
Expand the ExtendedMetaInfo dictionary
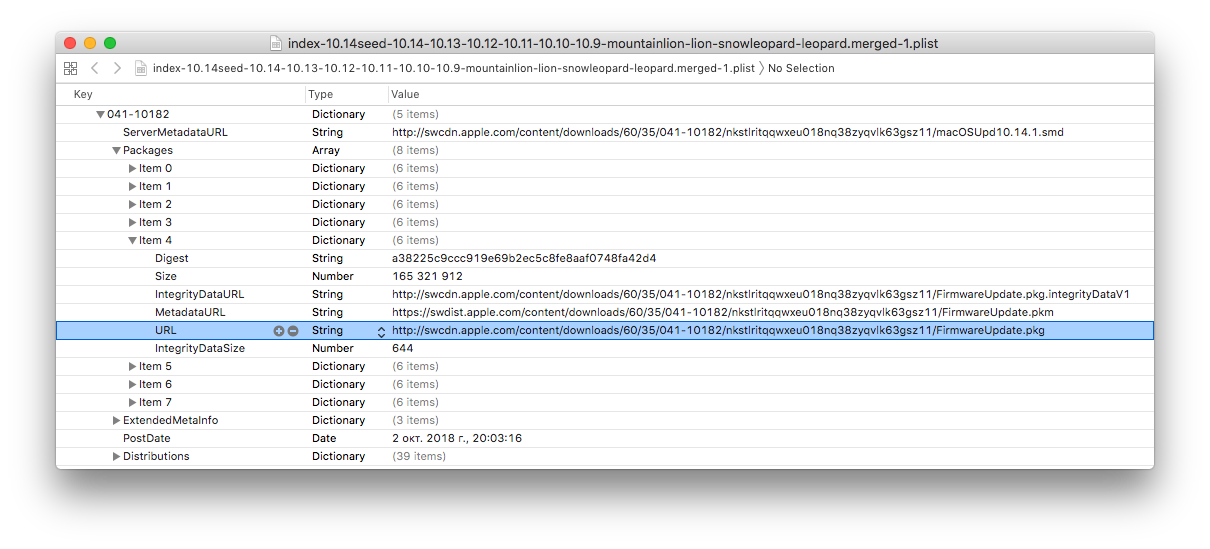point(116,421)
